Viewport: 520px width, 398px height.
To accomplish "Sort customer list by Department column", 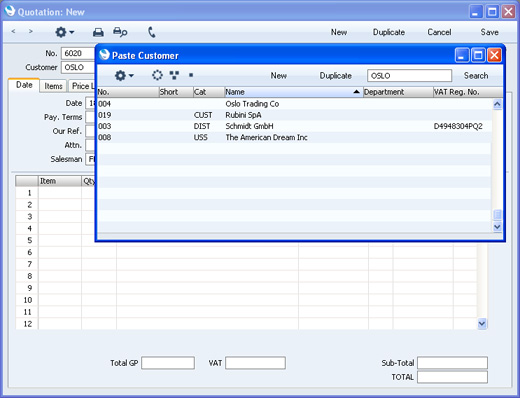I will [398, 92].
